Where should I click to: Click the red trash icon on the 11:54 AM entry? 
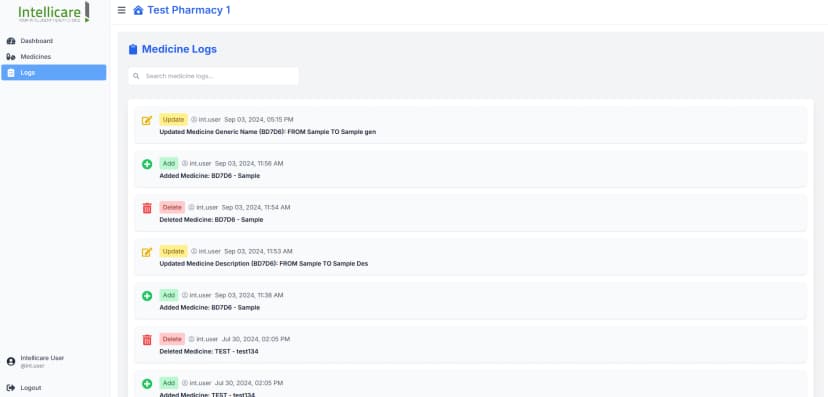pos(147,208)
